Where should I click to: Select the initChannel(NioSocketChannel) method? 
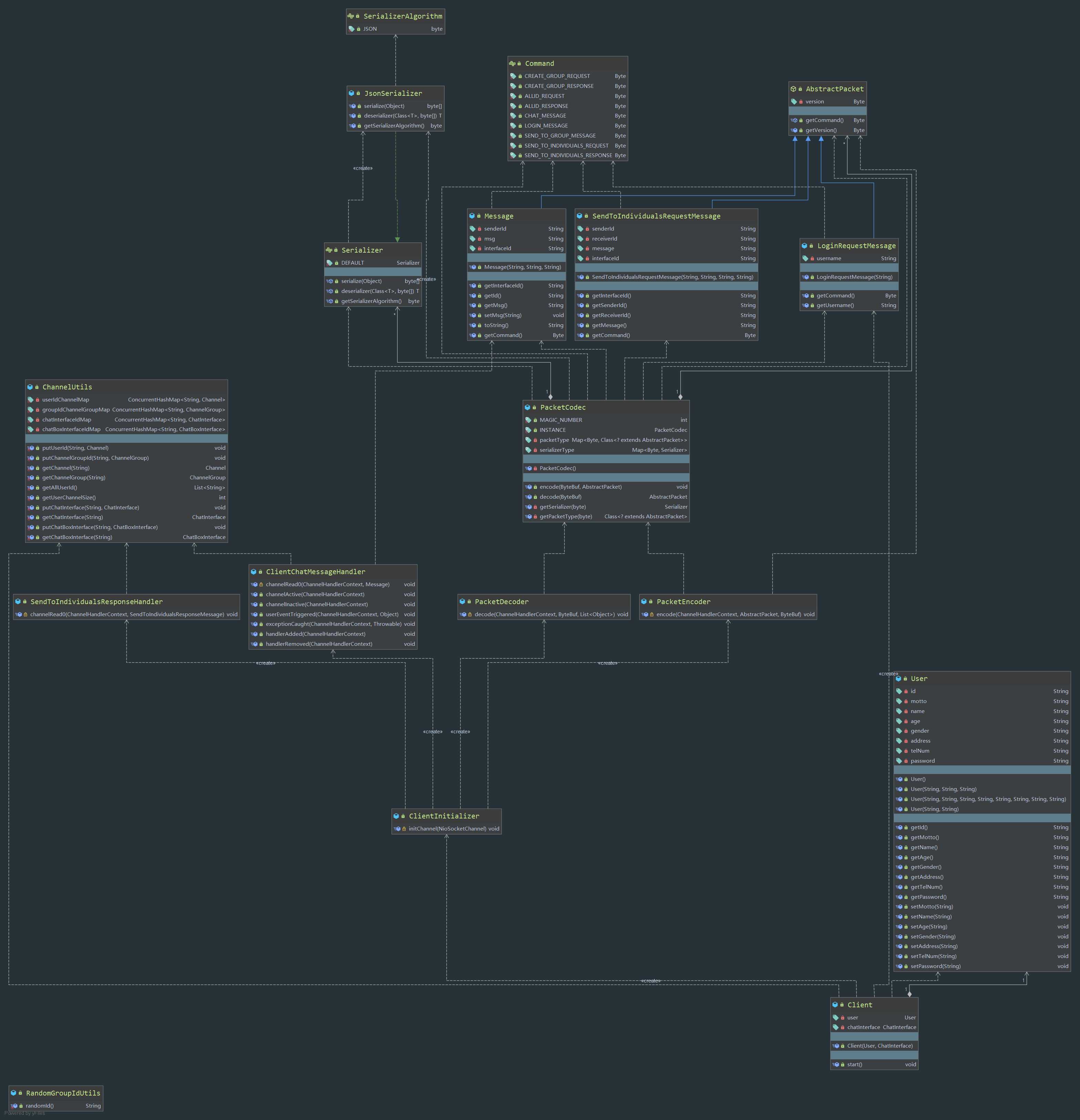[446, 828]
